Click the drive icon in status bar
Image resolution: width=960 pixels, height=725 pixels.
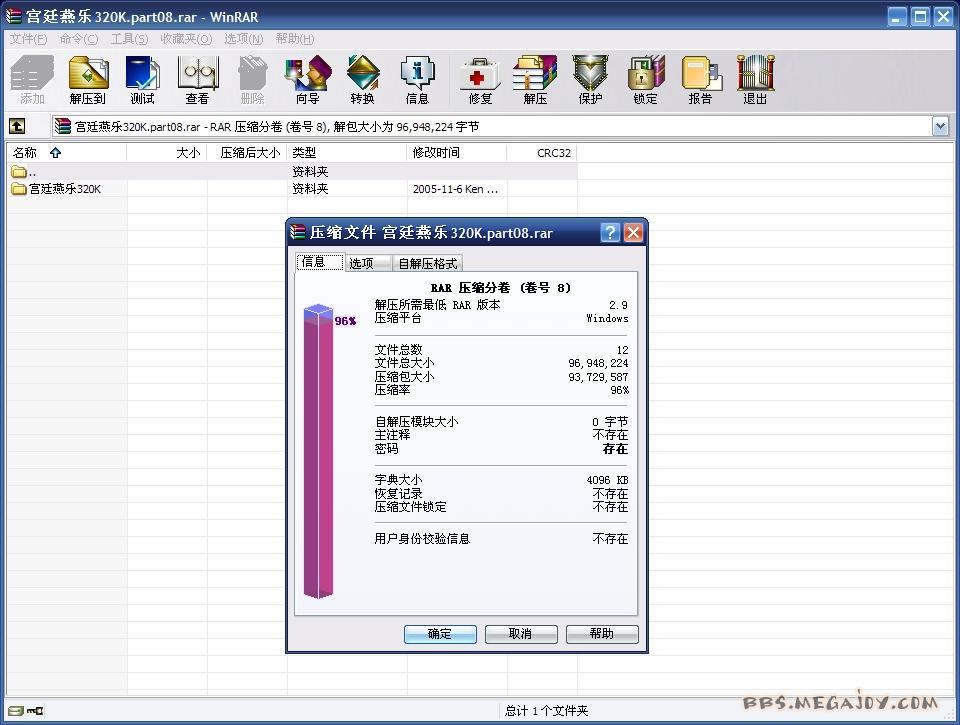click(16, 711)
